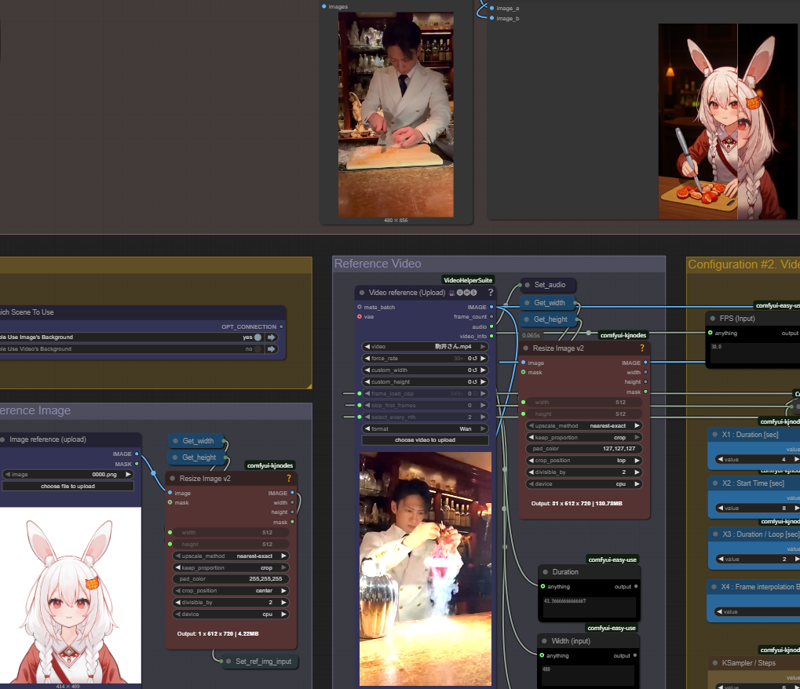
Task: Open crop_position top dropdown
Action: 584,460
